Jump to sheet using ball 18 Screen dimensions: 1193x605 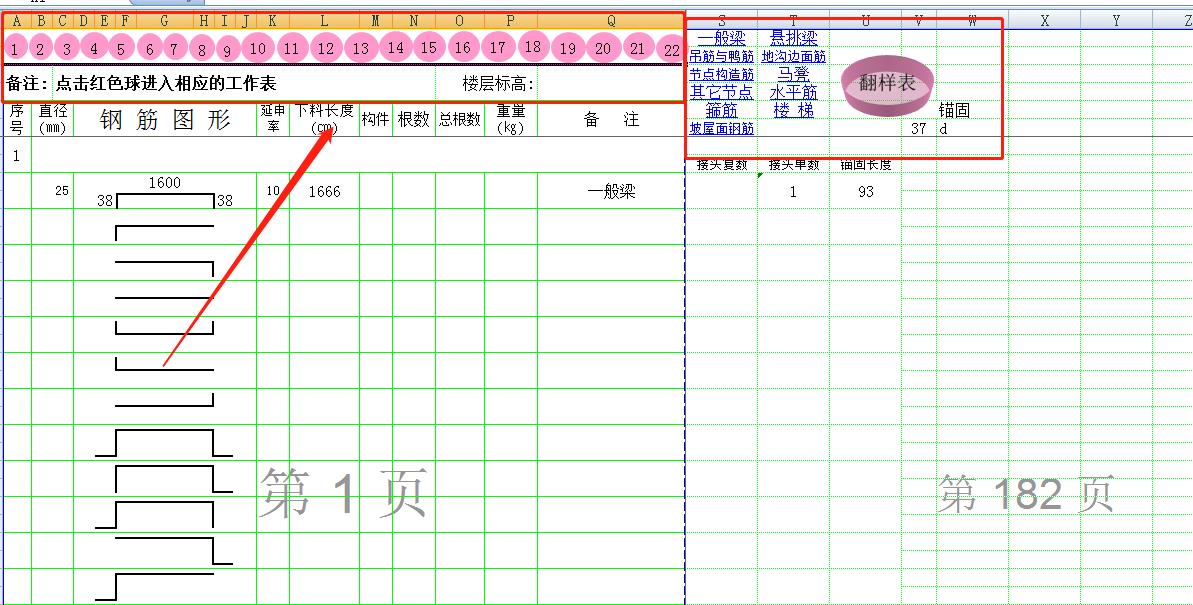(532, 47)
